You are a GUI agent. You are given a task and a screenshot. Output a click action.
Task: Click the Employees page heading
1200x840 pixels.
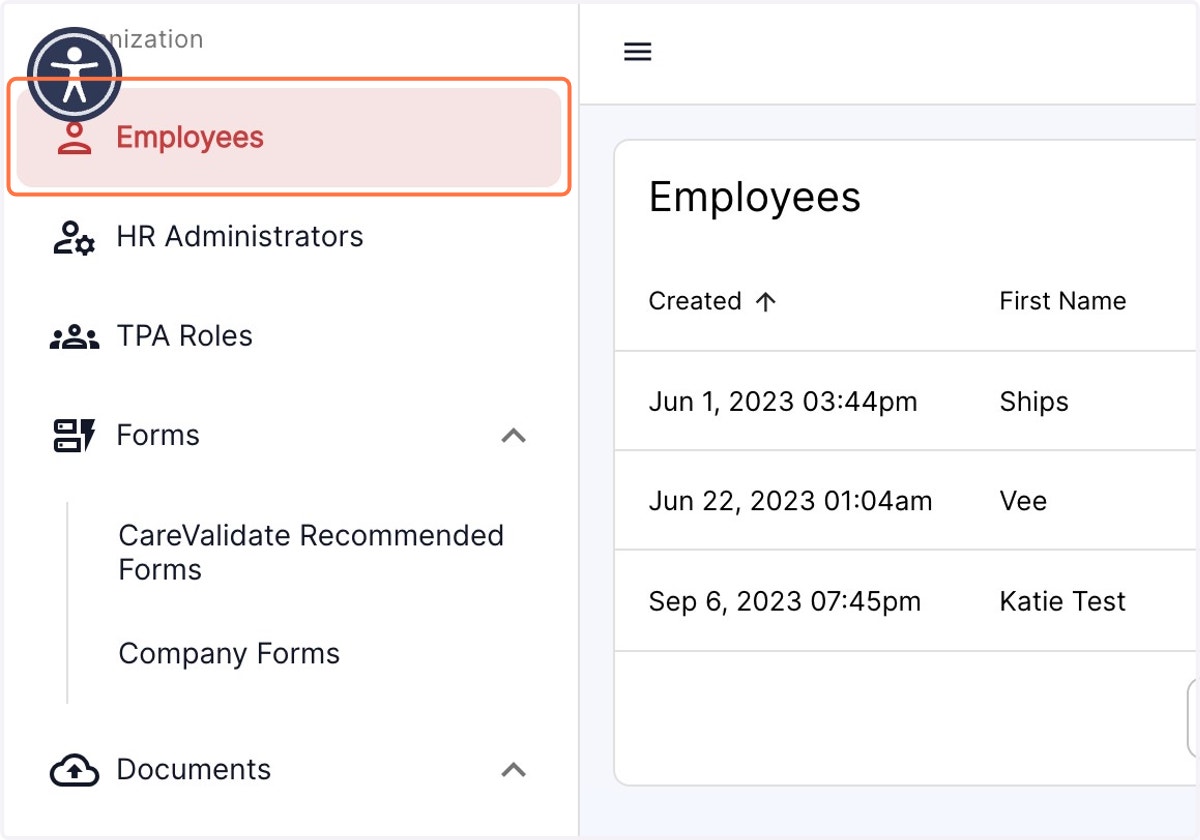coord(755,197)
